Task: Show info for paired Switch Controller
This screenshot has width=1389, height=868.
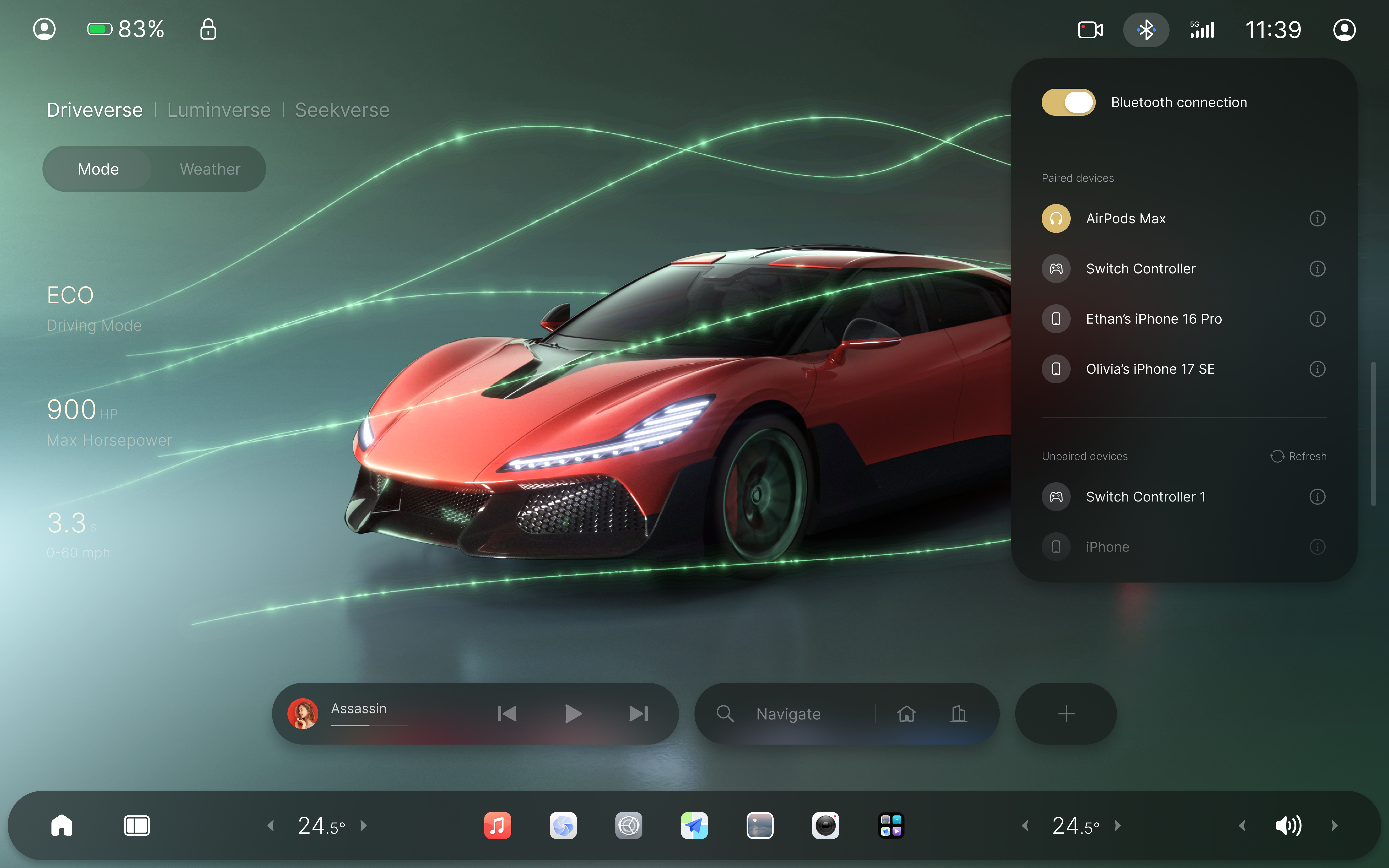Action: pos(1317,269)
